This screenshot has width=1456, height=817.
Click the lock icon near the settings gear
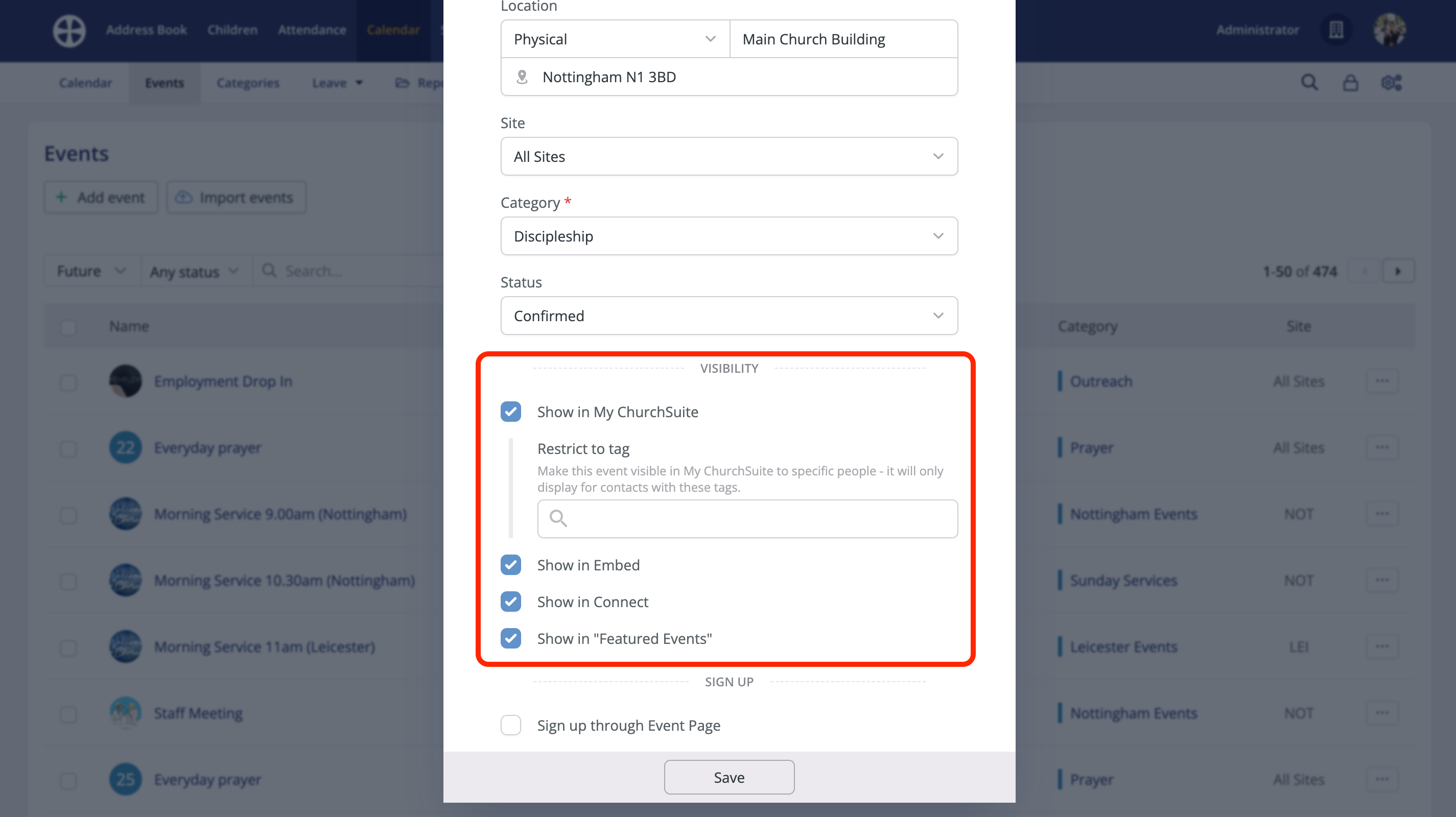[1350, 83]
